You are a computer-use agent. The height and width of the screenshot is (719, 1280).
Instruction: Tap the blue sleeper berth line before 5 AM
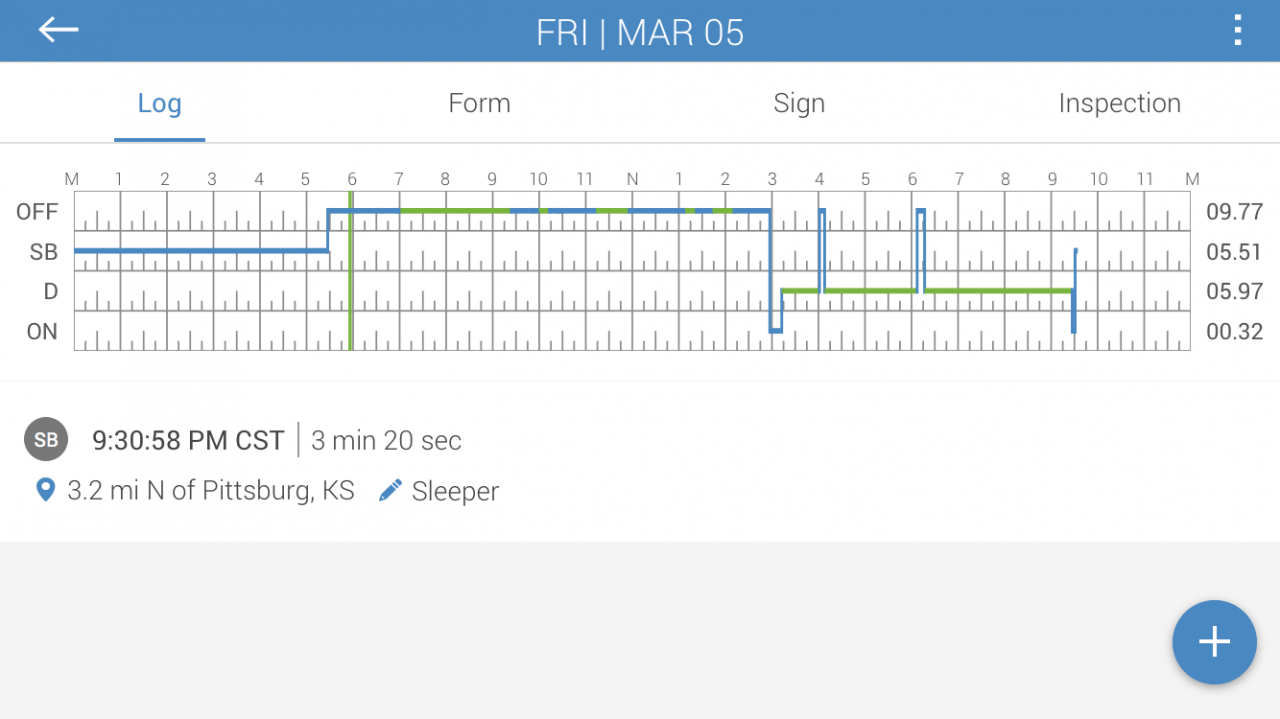tap(201, 251)
